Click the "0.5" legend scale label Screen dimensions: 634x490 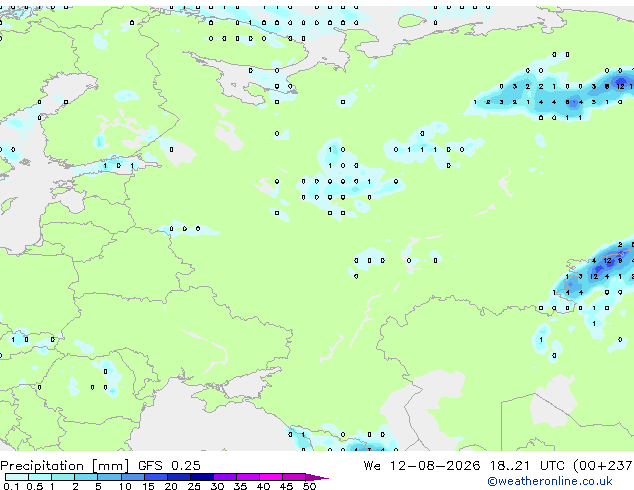[x=35, y=486]
